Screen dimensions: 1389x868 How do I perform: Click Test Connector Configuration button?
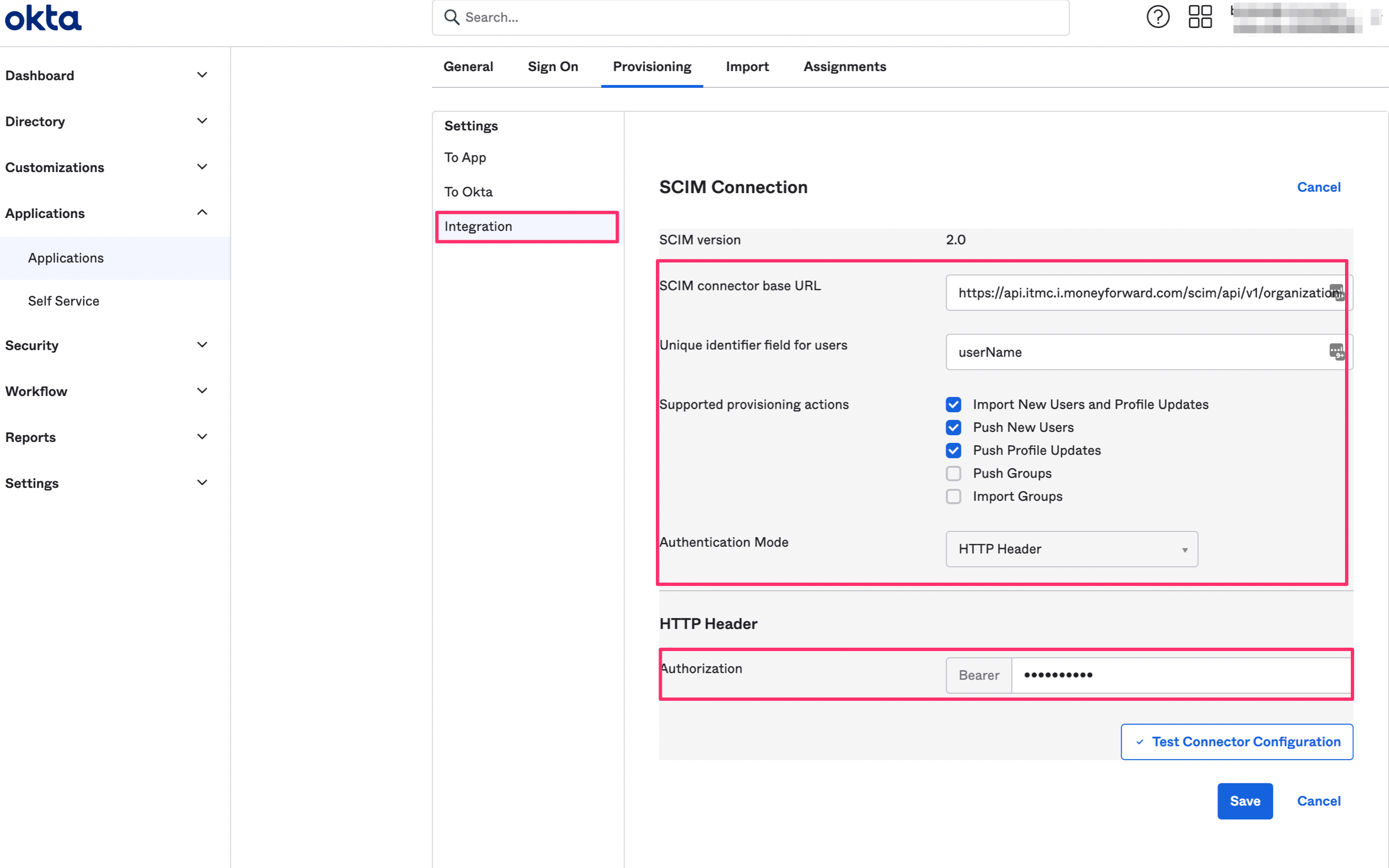click(x=1237, y=742)
